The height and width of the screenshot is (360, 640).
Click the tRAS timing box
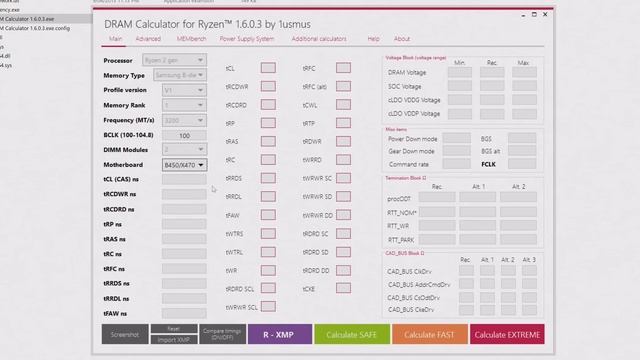point(268,141)
